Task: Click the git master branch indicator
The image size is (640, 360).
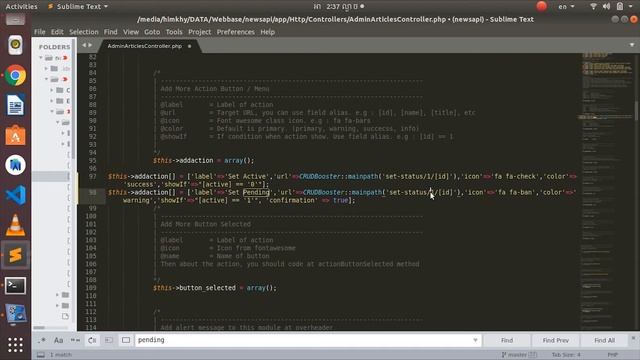Action: click(519, 355)
